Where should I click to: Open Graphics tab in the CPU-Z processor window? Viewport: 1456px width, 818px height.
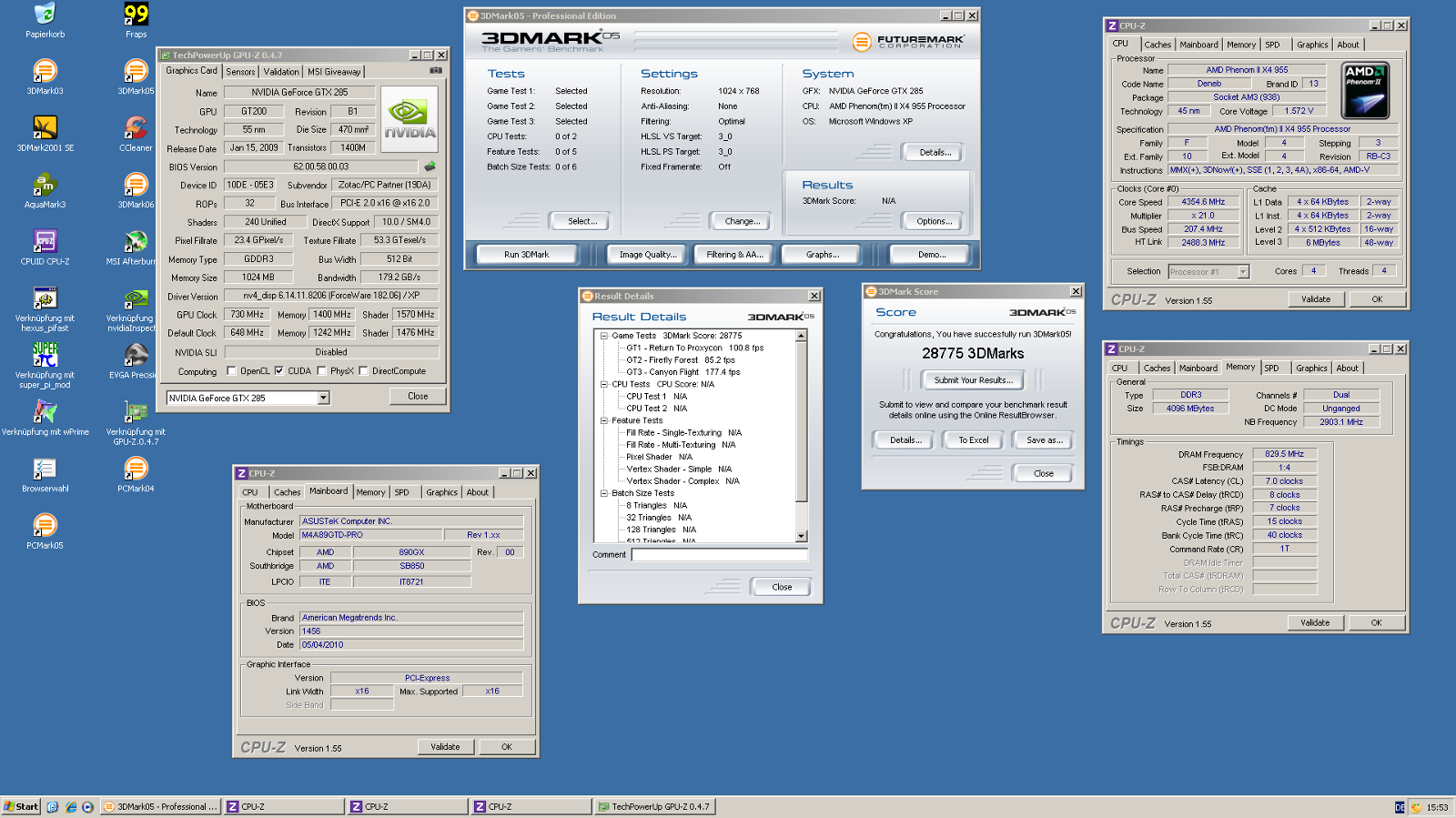click(1312, 45)
